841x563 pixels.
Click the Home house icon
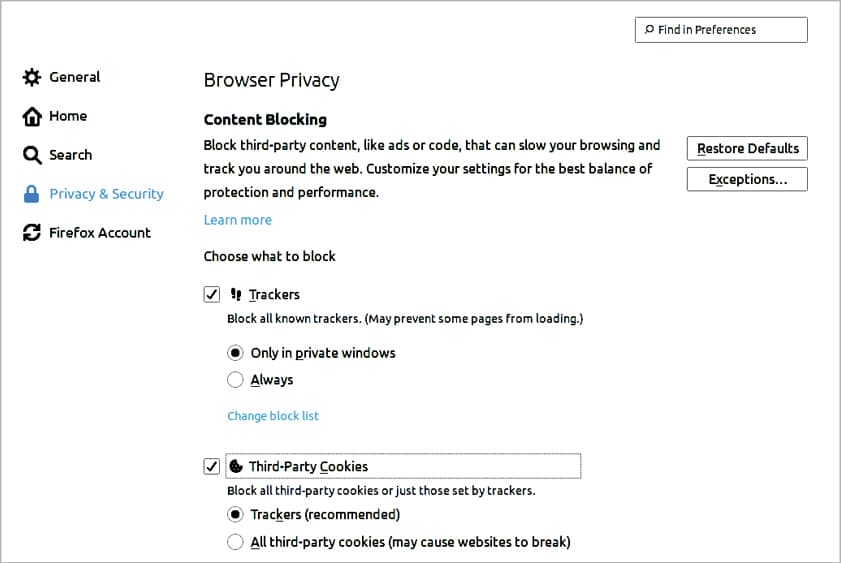32,116
